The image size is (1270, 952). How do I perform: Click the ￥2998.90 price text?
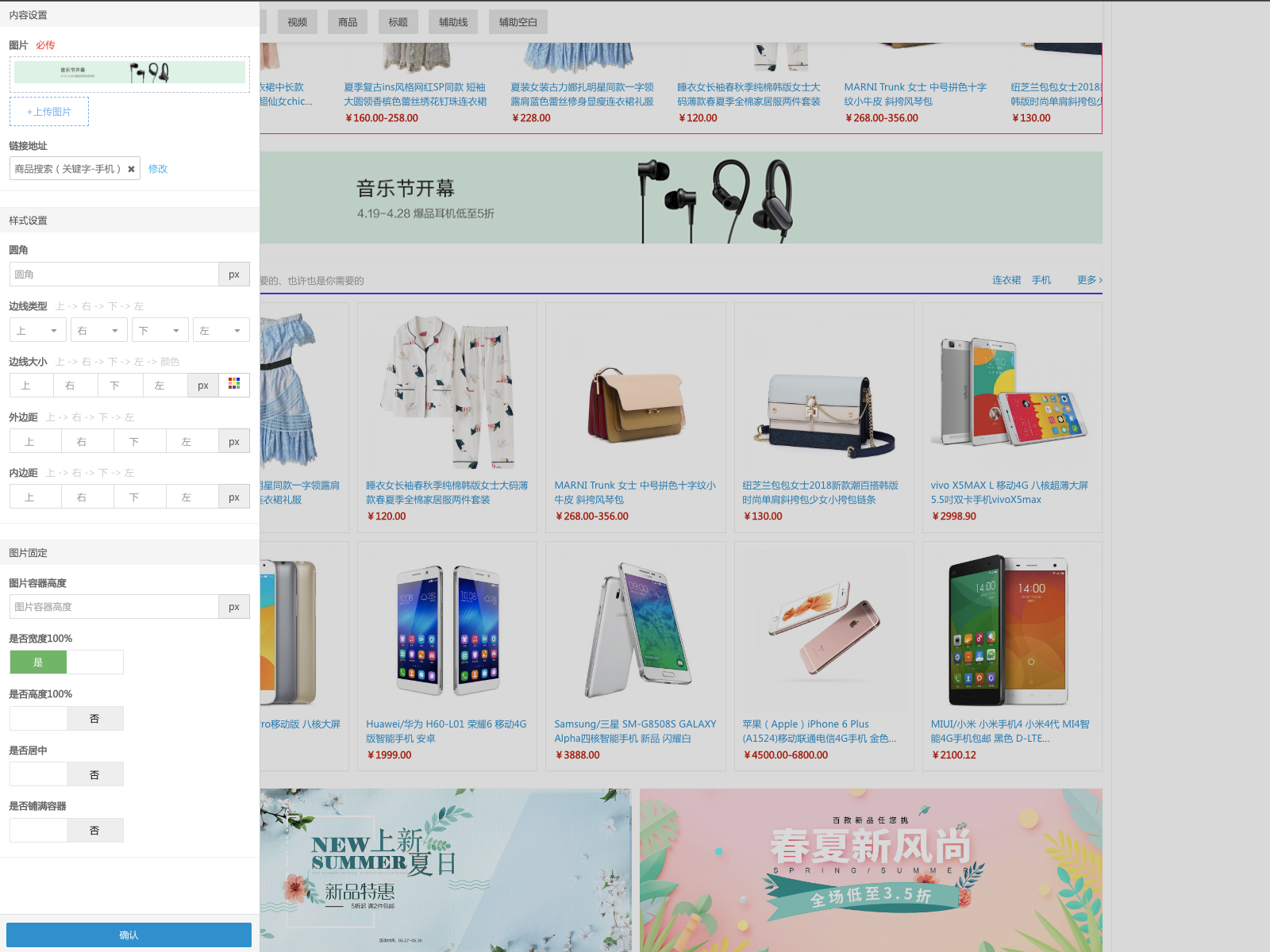tap(954, 516)
